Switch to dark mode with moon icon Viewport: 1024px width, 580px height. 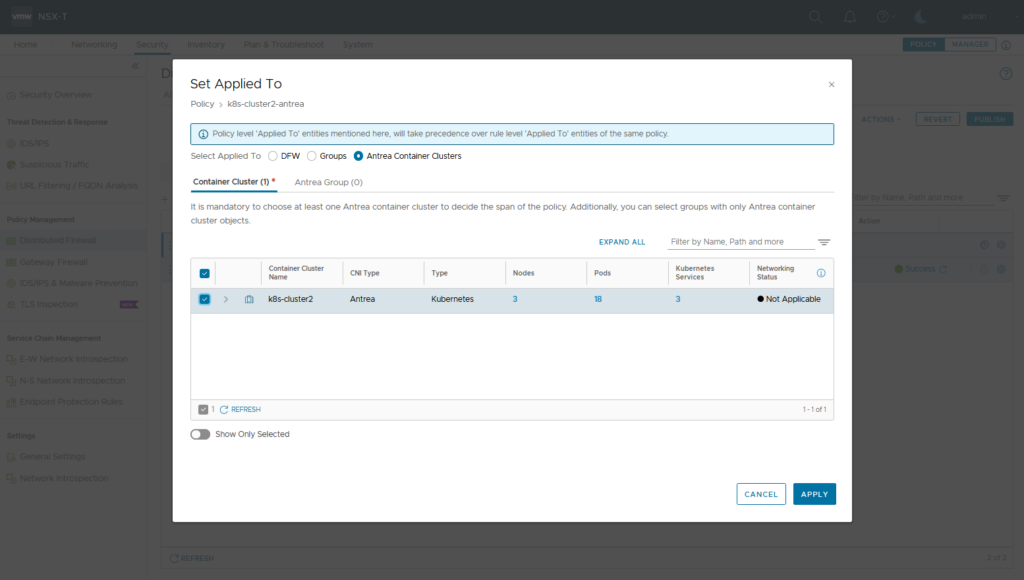(x=920, y=16)
